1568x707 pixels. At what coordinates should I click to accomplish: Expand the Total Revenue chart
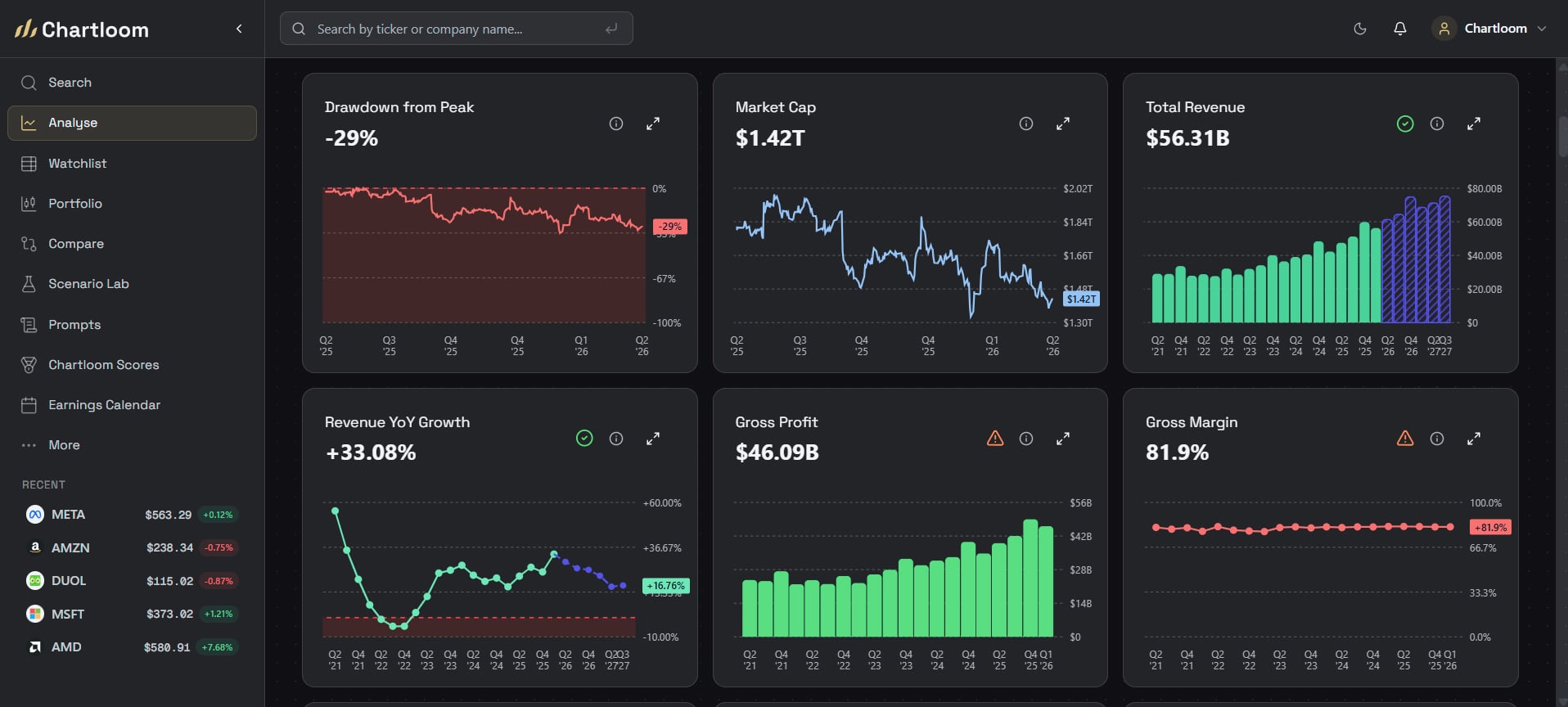(1474, 124)
